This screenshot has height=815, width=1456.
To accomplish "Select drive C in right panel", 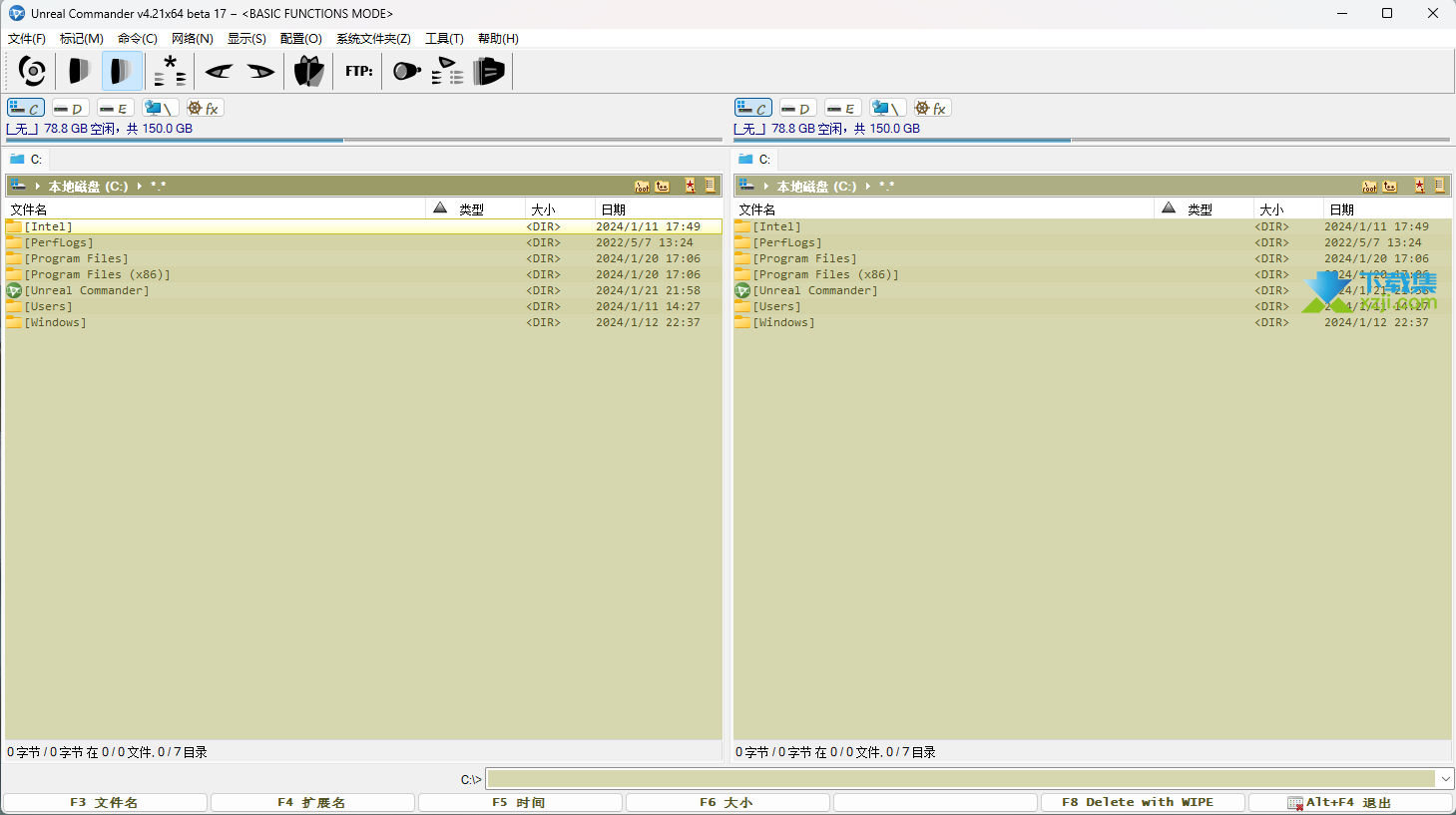I will coord(753,108).
